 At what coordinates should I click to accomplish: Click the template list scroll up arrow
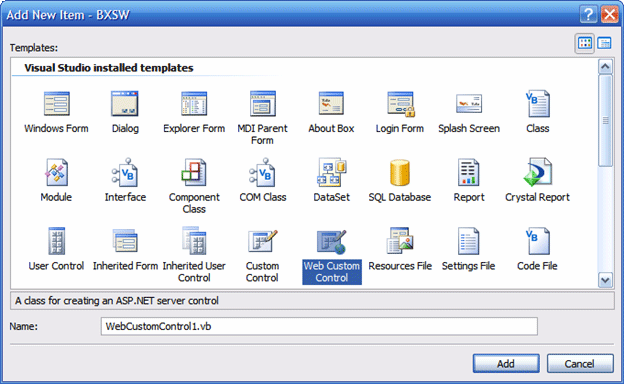click(605, 66)
